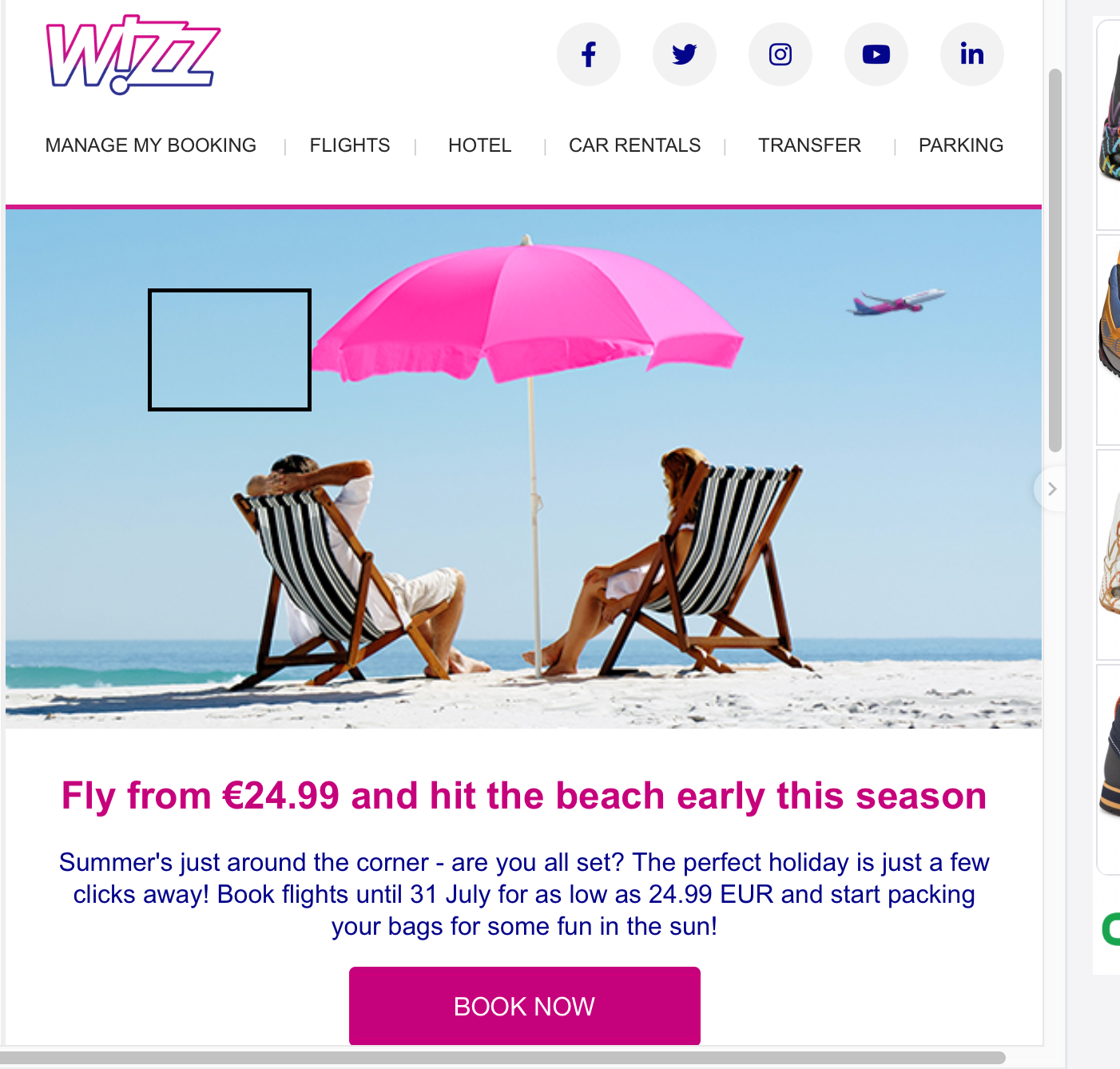Image resolution: width=1120 pixels, height=1069 pixels.
Task: Open Manage My Booking menu item
Action: click(x=151, y=145)
